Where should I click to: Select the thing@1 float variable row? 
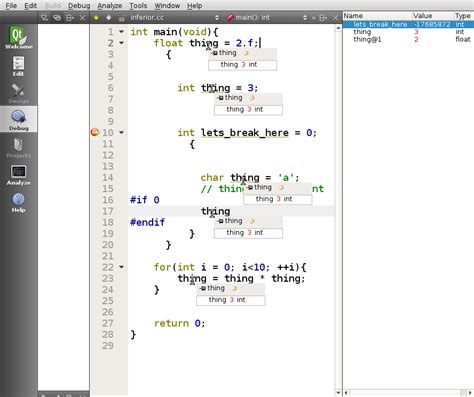point(408,39)
